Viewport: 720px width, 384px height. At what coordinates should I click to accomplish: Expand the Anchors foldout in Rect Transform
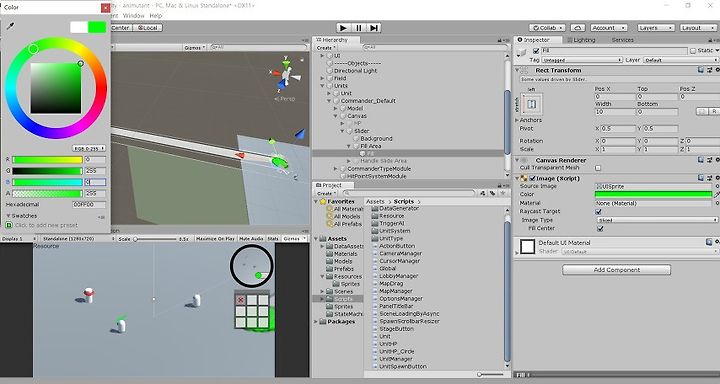click(x=517, y=120)
